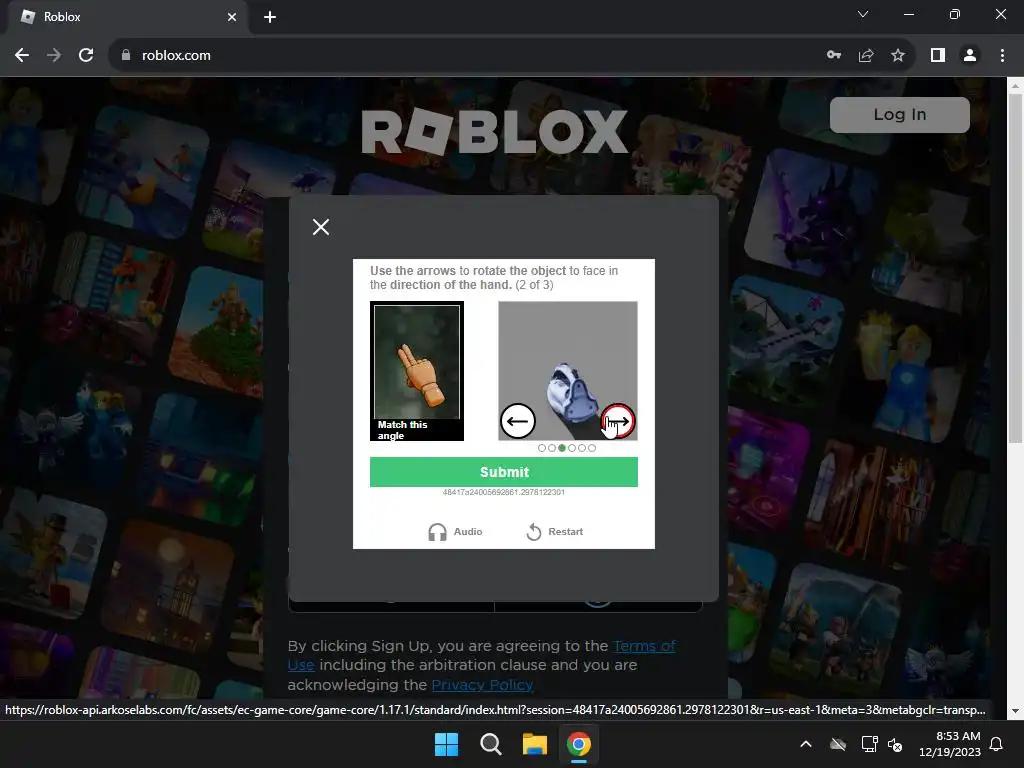Select the second rotation position dot
Viewport: 1024px width, 768px height.
[552, 448]
